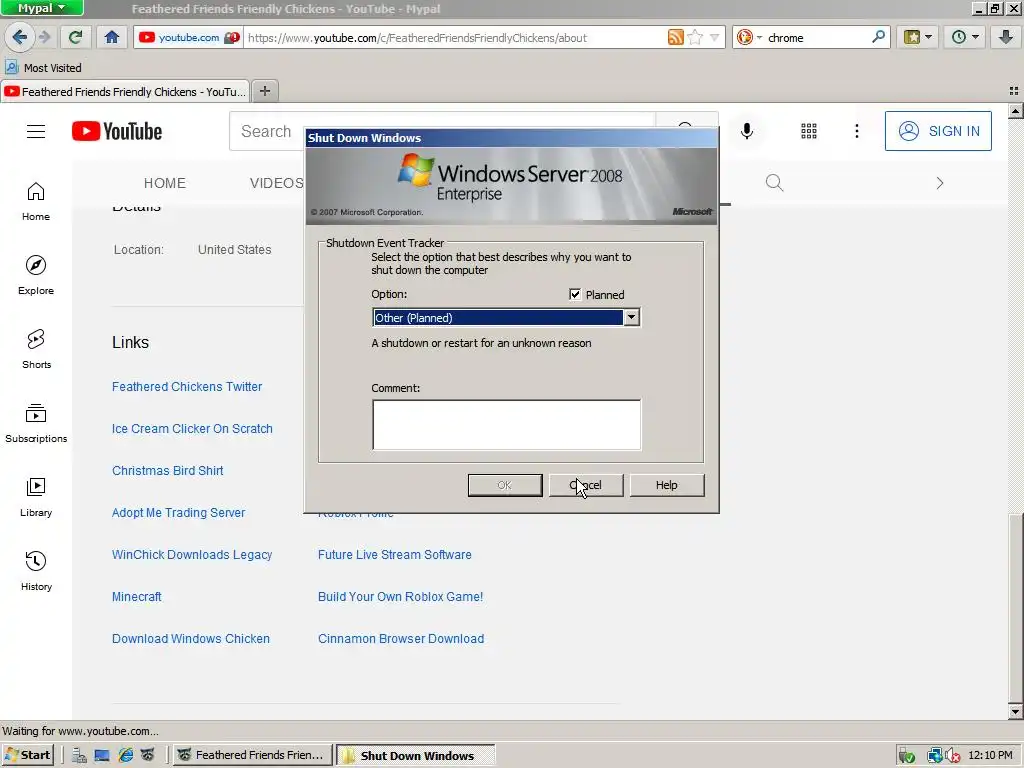This screenshot has width=1024, height=768.
Task: Open Download Windows Chicken link
Action: point(191,639)
